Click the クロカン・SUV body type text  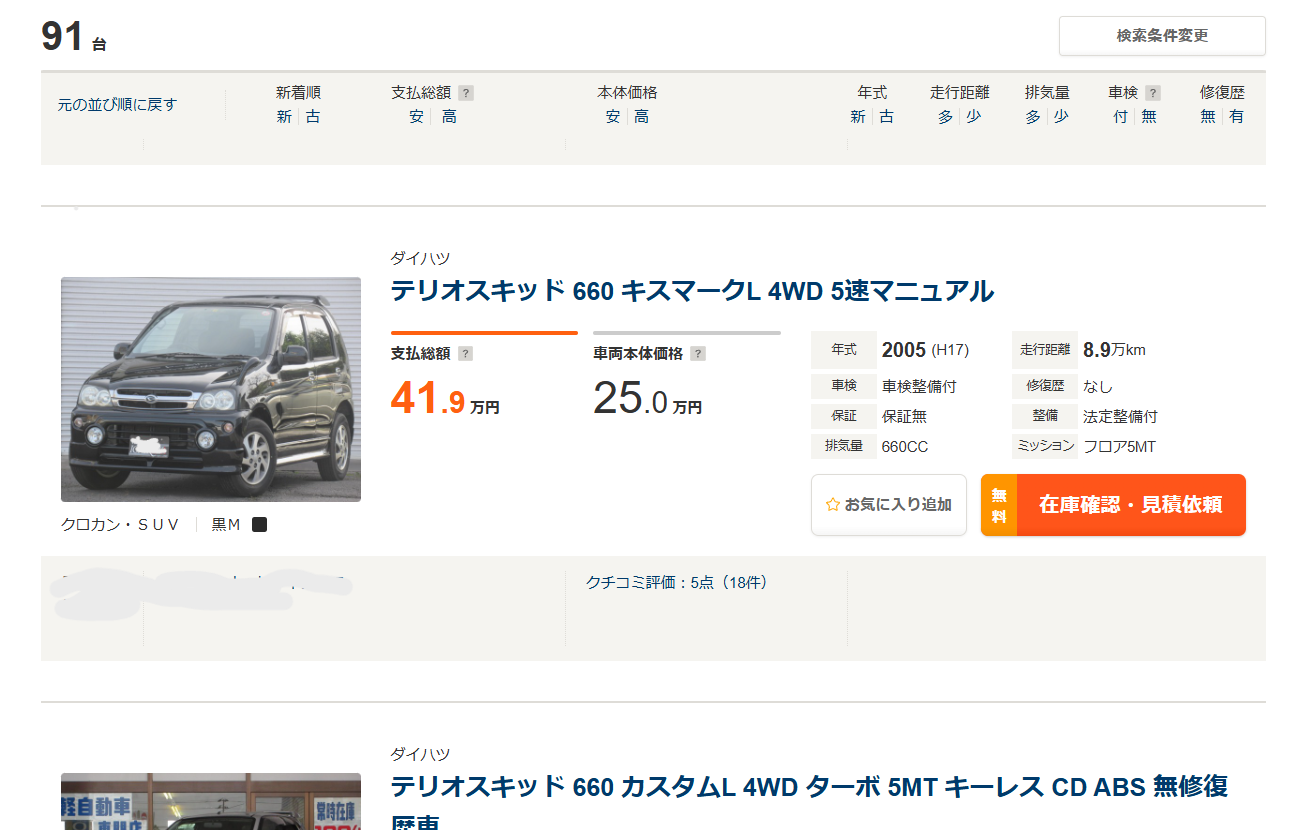click(120, 524)
